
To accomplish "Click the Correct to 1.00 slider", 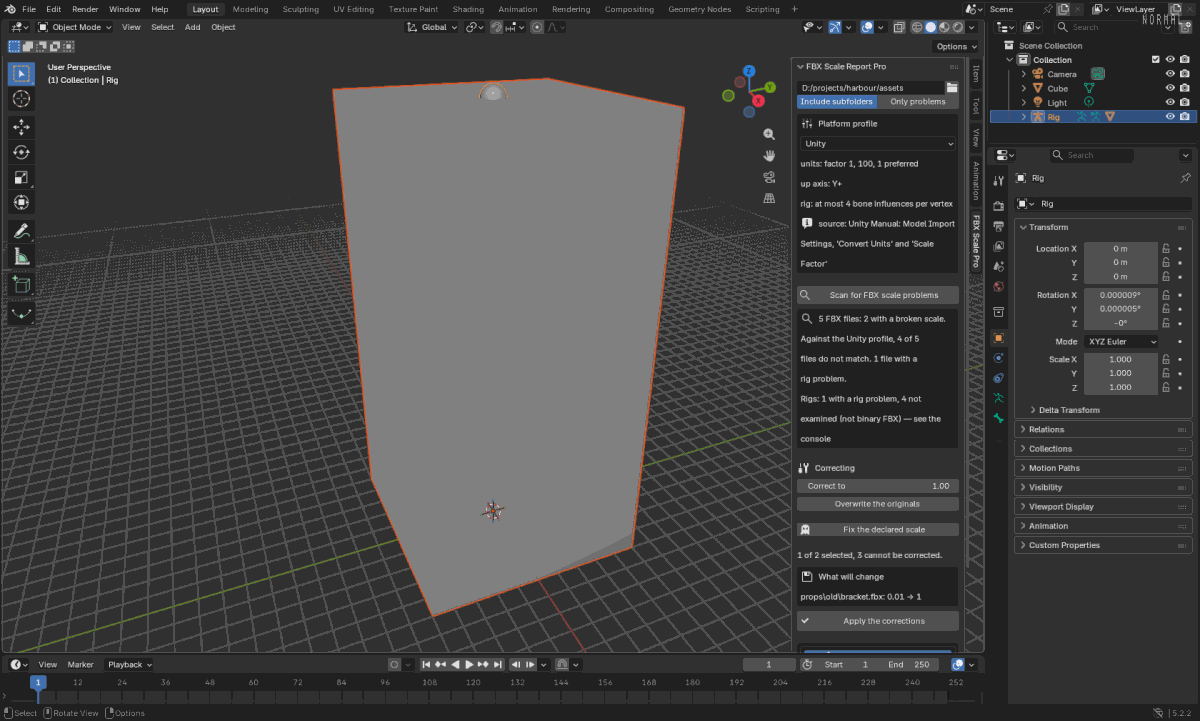I will pos(878,486).
